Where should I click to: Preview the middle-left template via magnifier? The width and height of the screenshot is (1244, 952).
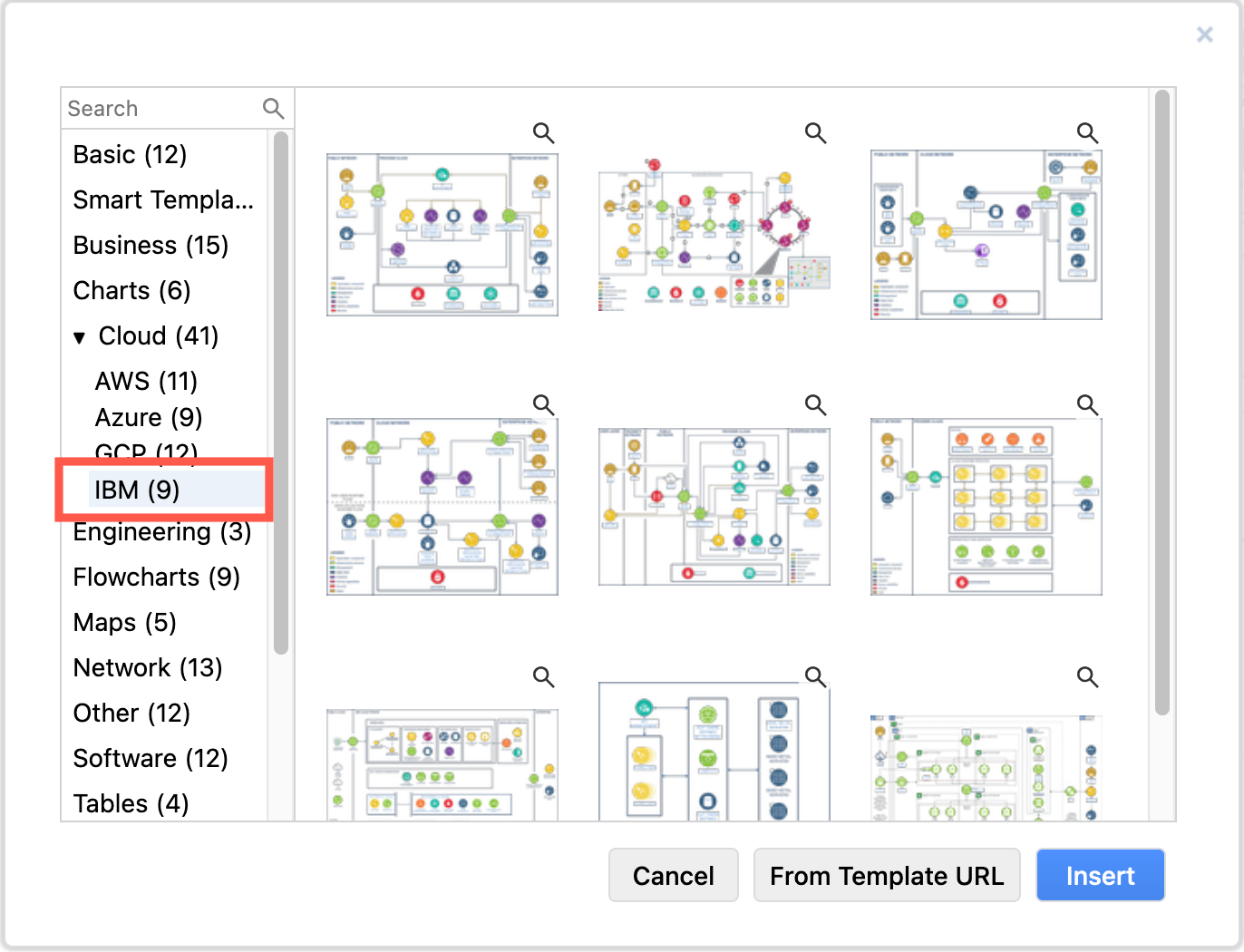coord(544,404)
